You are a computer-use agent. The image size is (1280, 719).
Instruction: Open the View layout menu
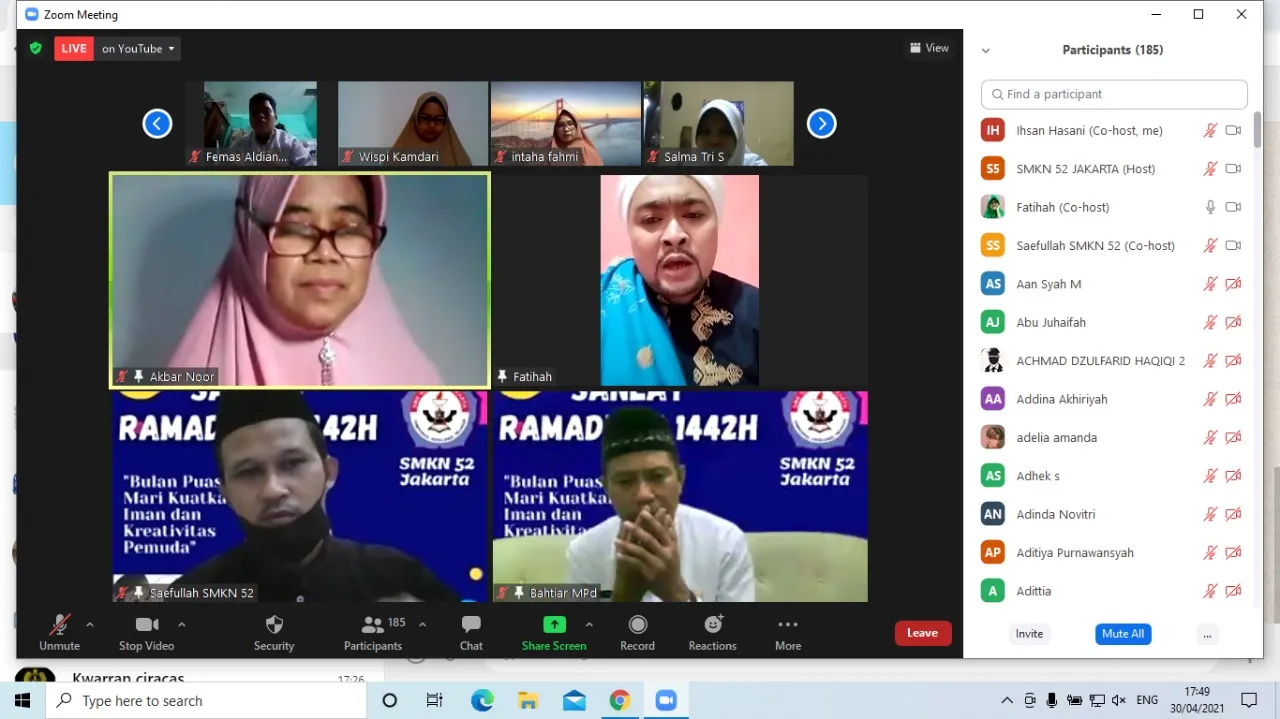pos(929,48)
